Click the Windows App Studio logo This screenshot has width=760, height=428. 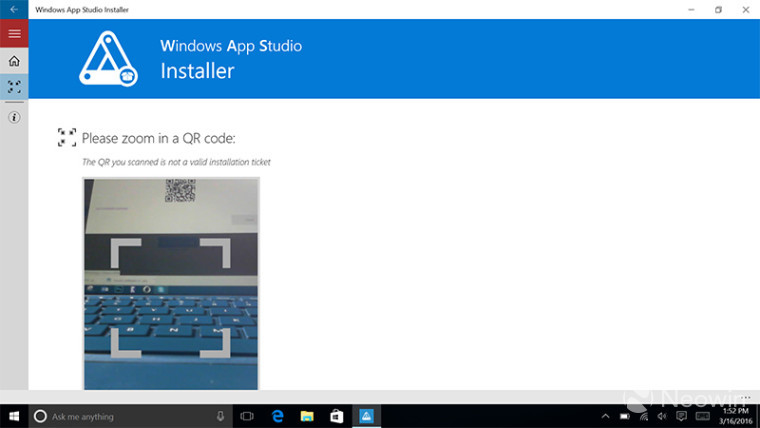tap(109, 59)
